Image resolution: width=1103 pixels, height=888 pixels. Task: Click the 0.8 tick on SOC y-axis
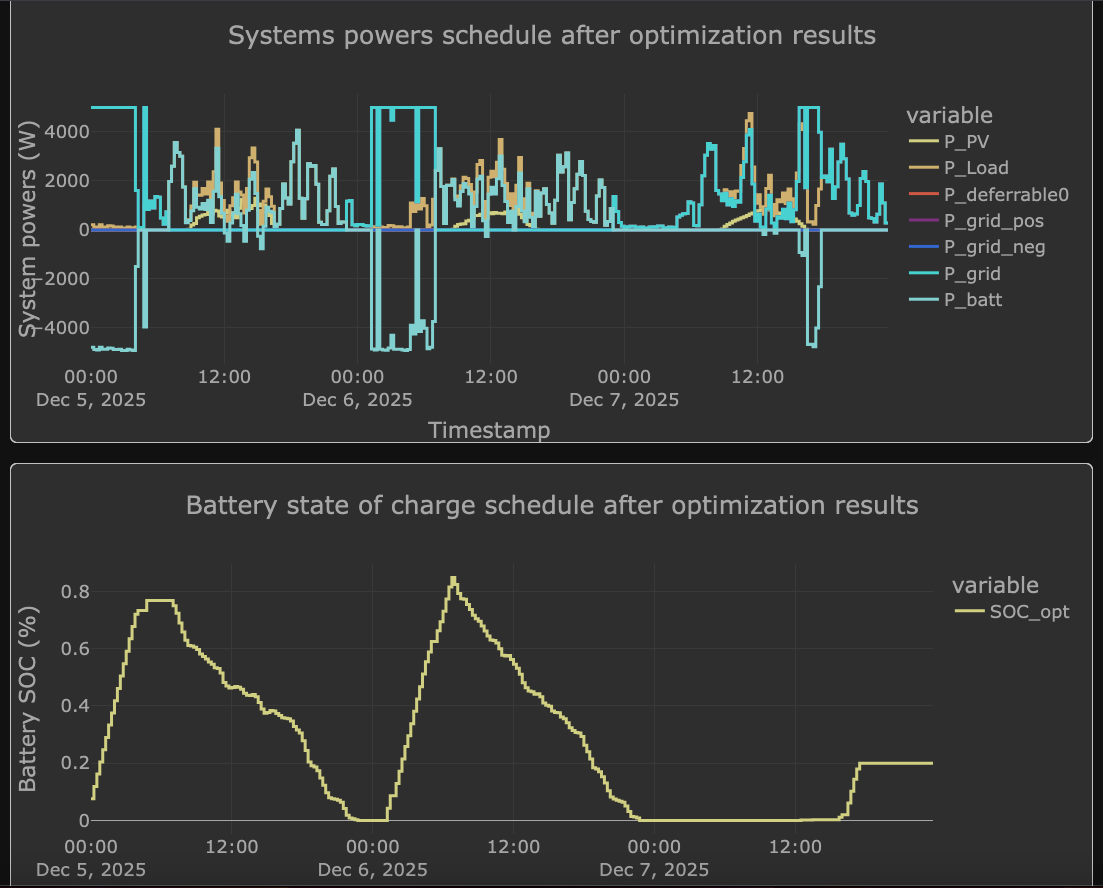click(x=75, y=592)
